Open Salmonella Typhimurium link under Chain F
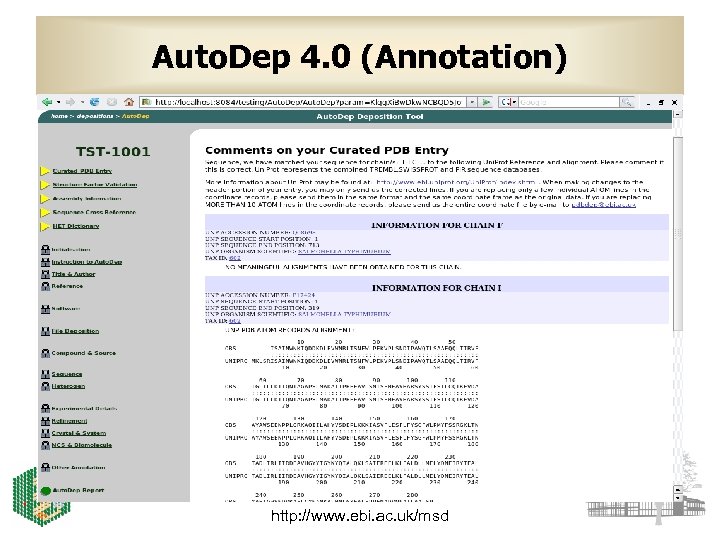Viewport: 720px width, 540px height. [x=344, y=252]
